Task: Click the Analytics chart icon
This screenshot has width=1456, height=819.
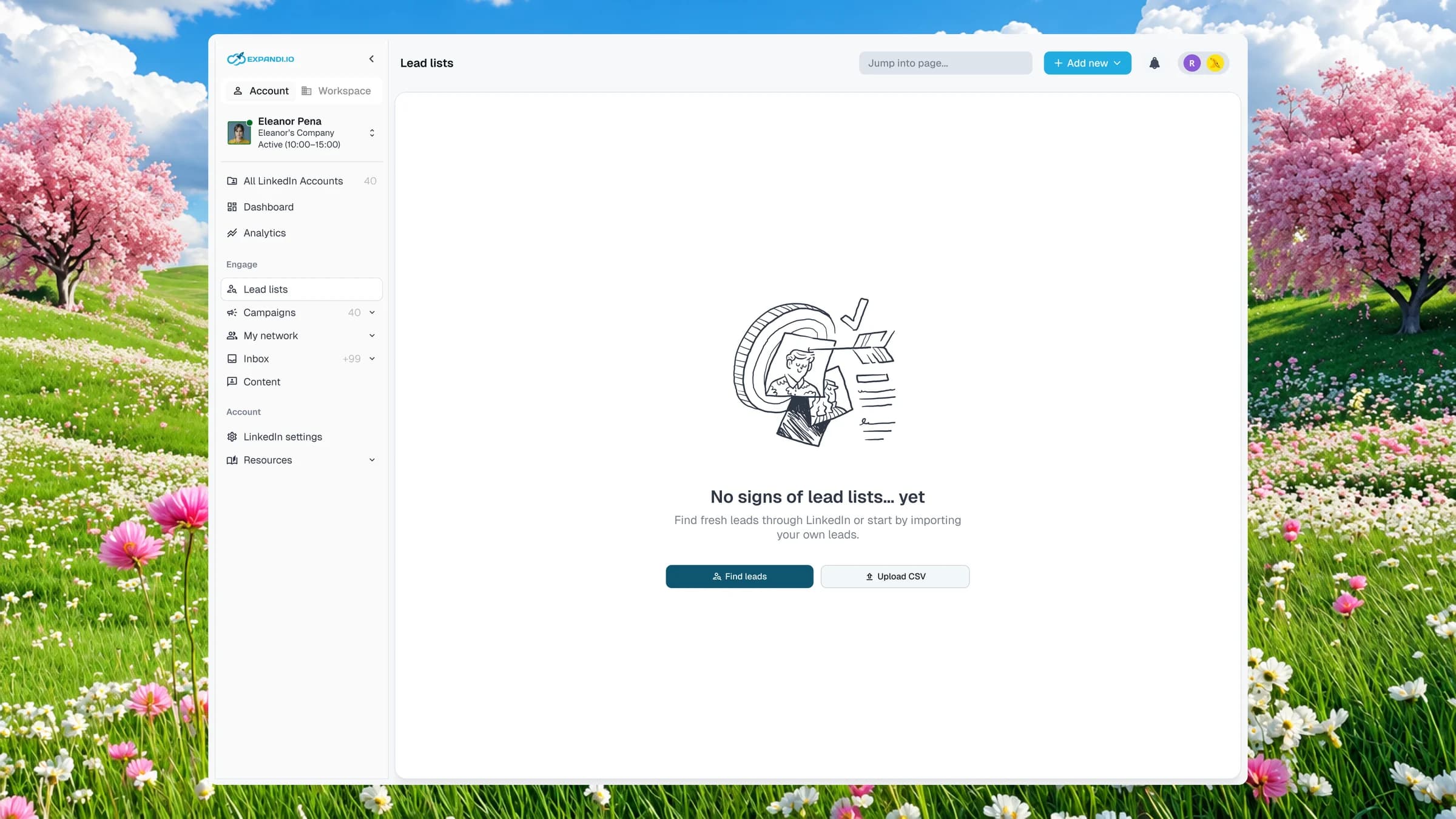Action: coord(232,233)
